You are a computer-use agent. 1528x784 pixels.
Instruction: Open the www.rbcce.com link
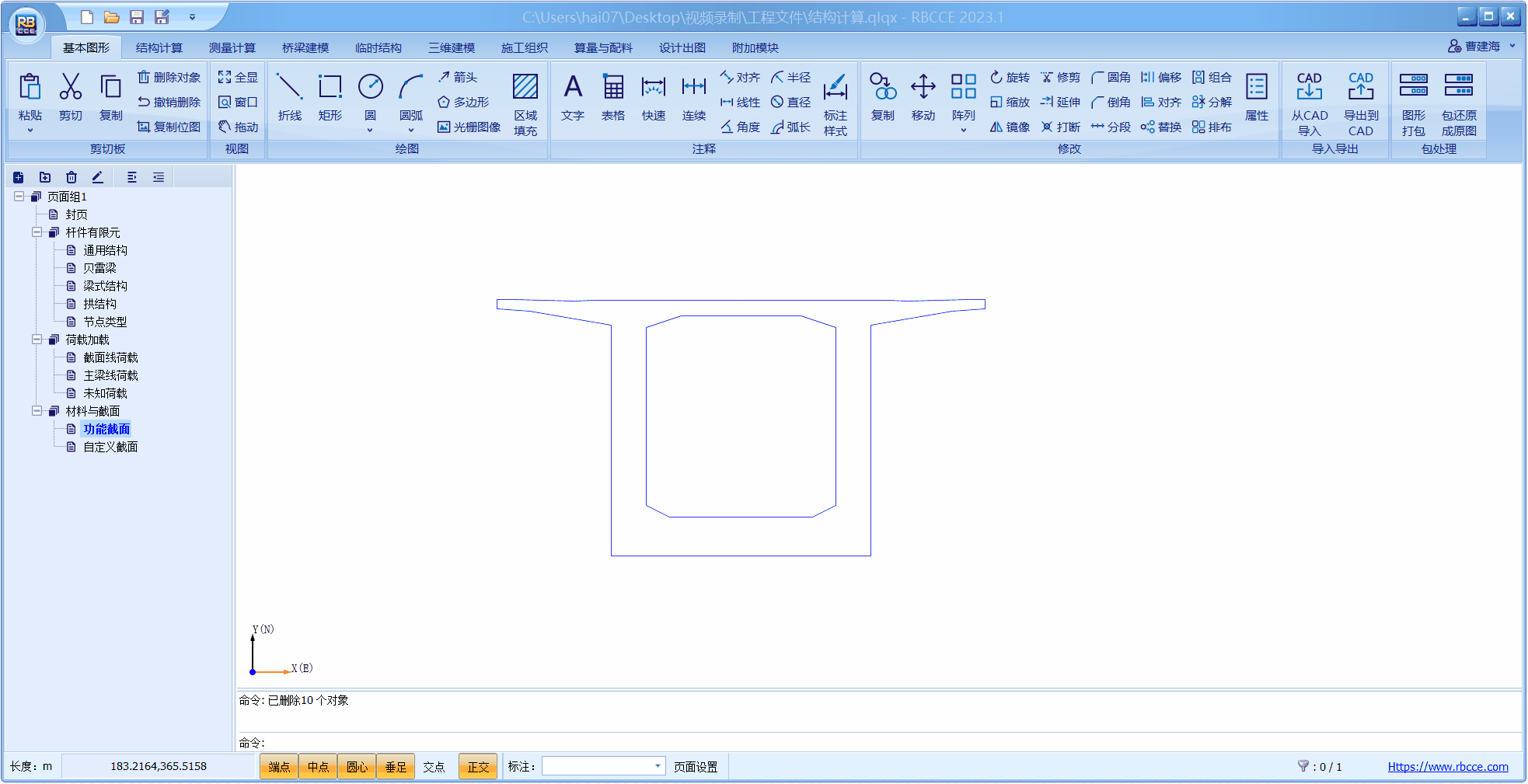pyautogui.click(x=1448, y=767)
